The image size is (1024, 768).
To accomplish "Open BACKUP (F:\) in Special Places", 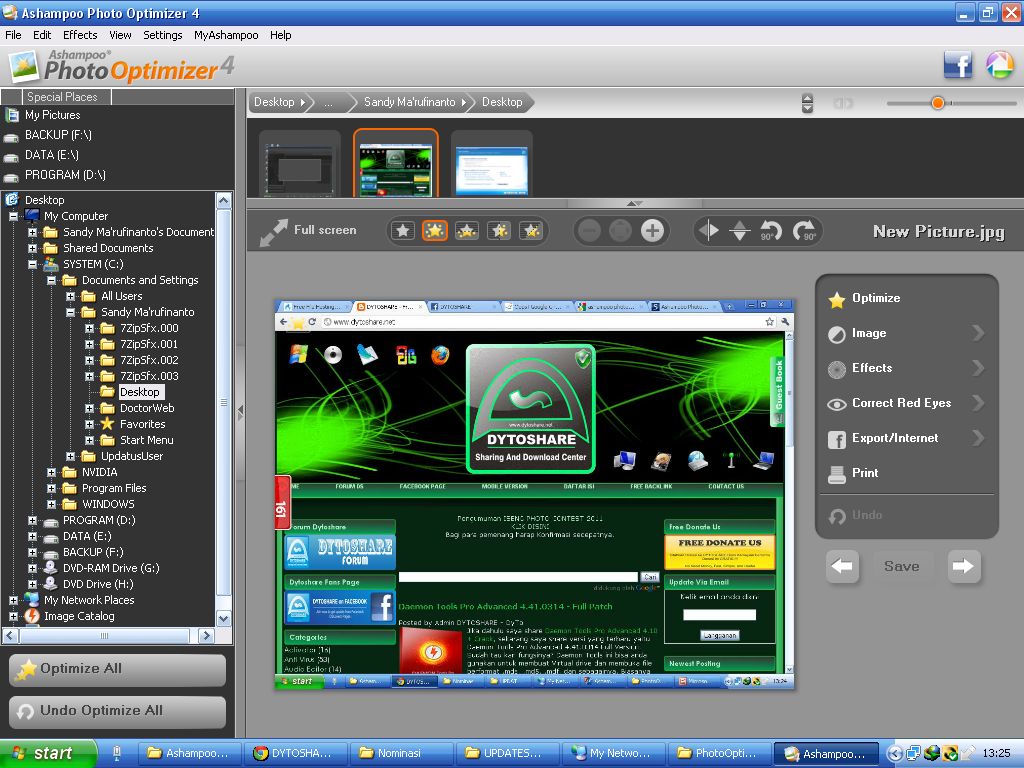I will pos(58,135).
